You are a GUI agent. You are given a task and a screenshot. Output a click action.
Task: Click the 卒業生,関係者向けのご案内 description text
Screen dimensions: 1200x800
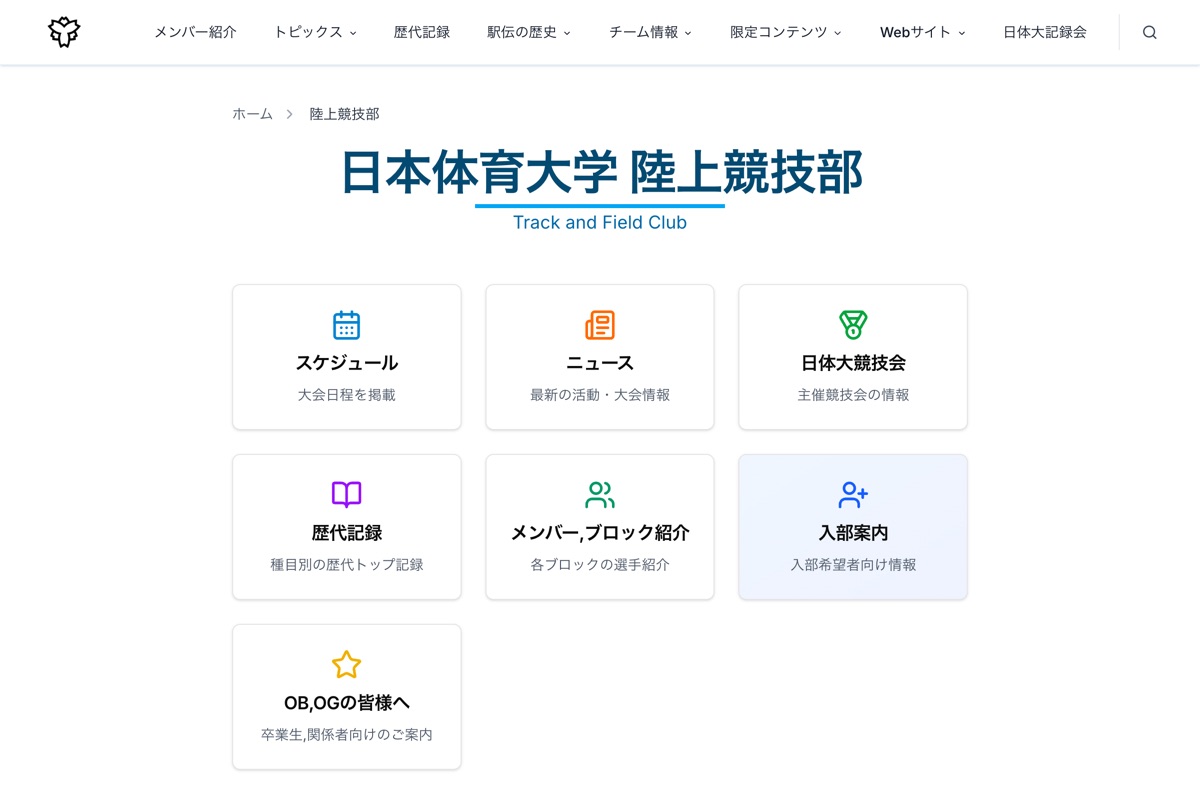(x=346, y=735)
